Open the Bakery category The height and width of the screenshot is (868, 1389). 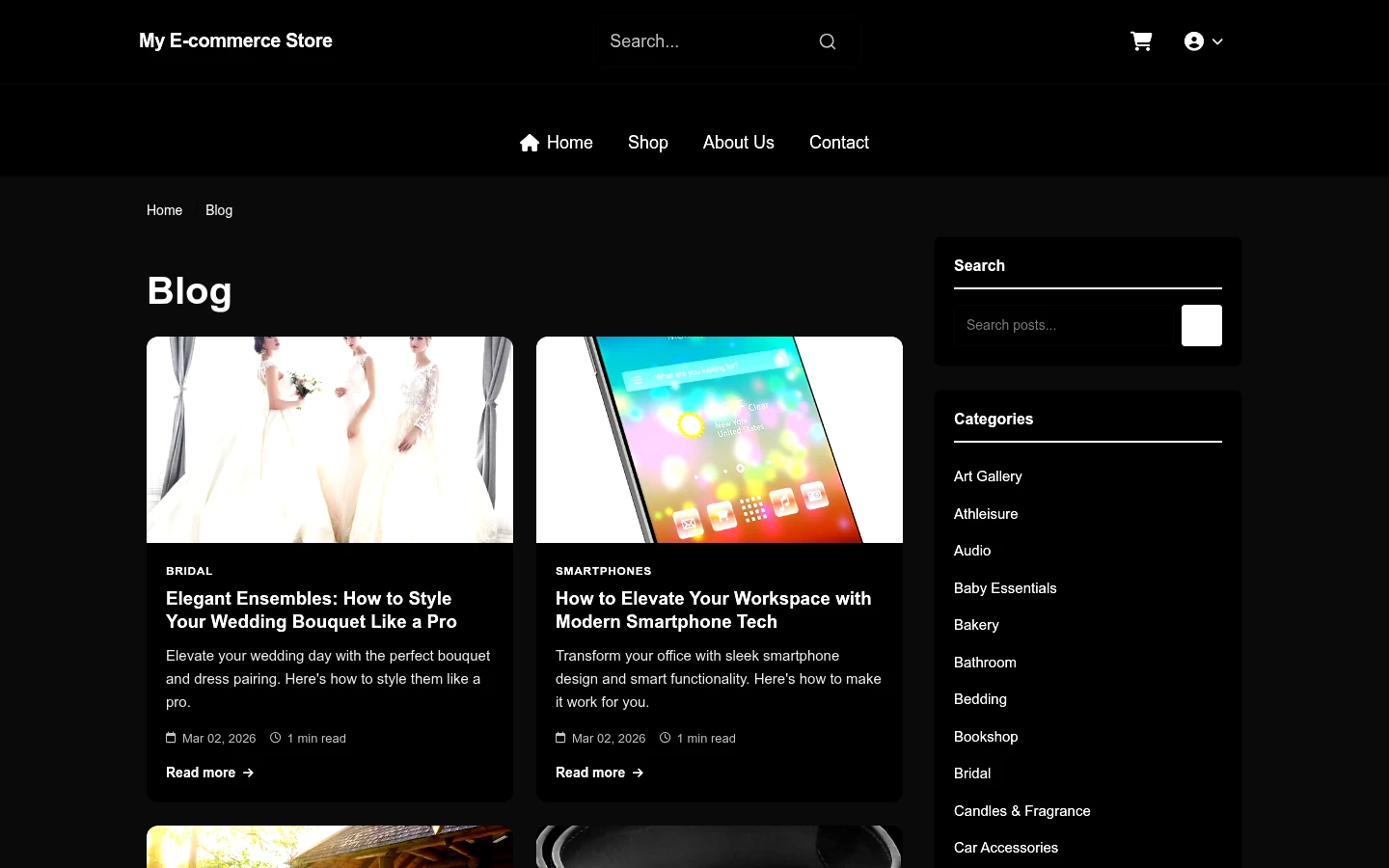pos(976,625)
